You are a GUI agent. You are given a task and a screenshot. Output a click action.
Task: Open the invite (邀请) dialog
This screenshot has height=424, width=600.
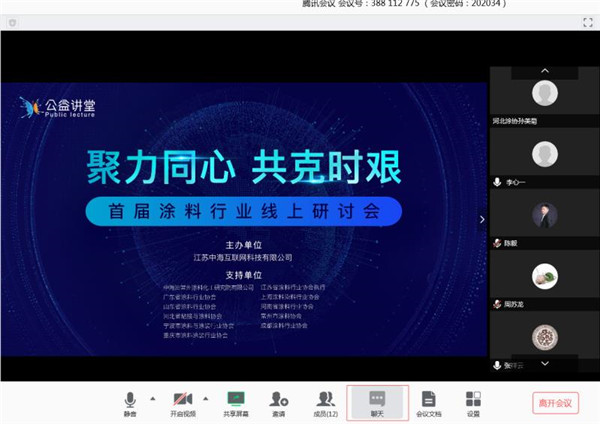[x=278, y=403]
